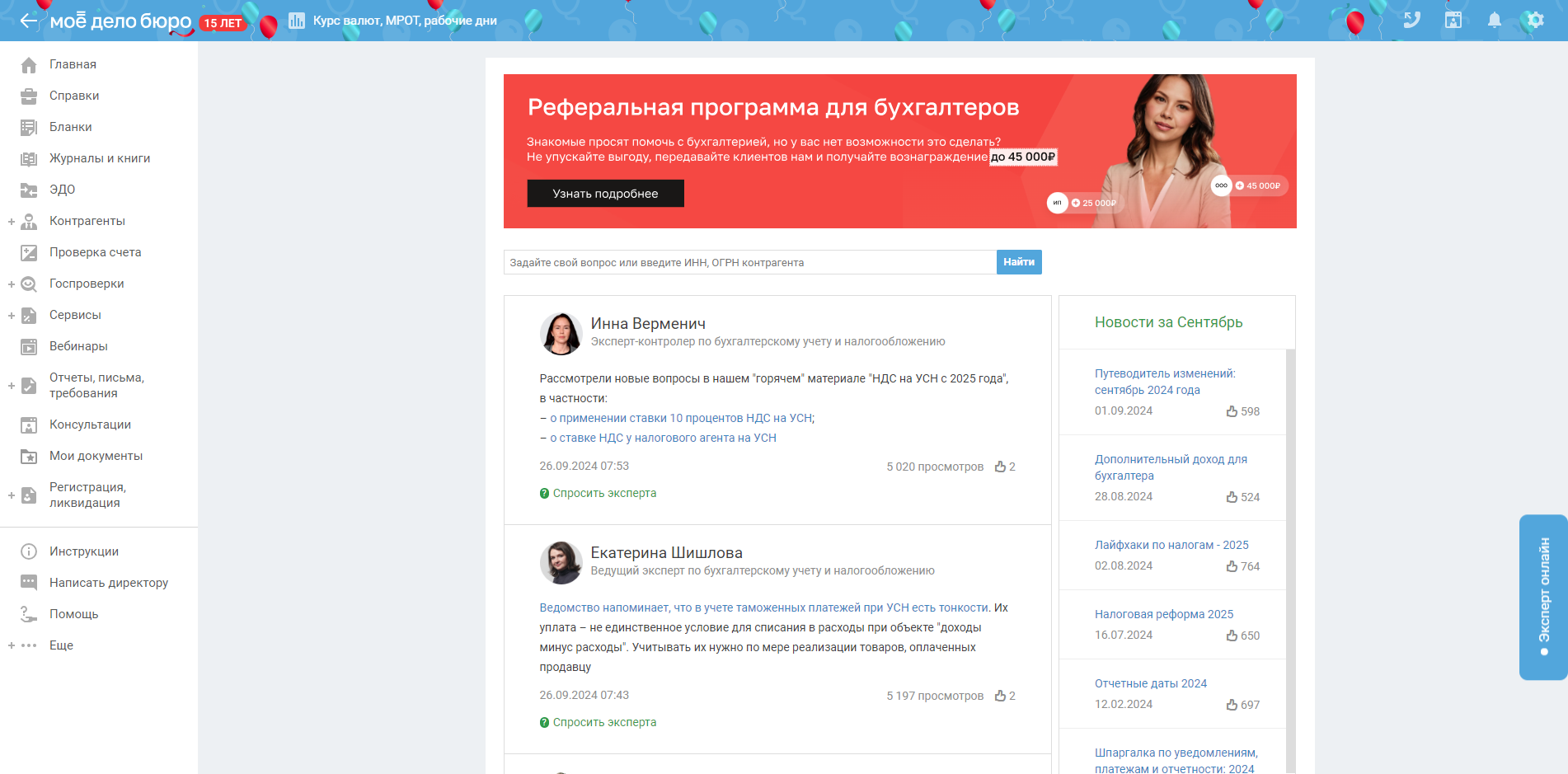Viewport: 1568px width, 774px height.
Task: Click the book icon beside Журналы и книги
Action: click(x=29, y=158)
